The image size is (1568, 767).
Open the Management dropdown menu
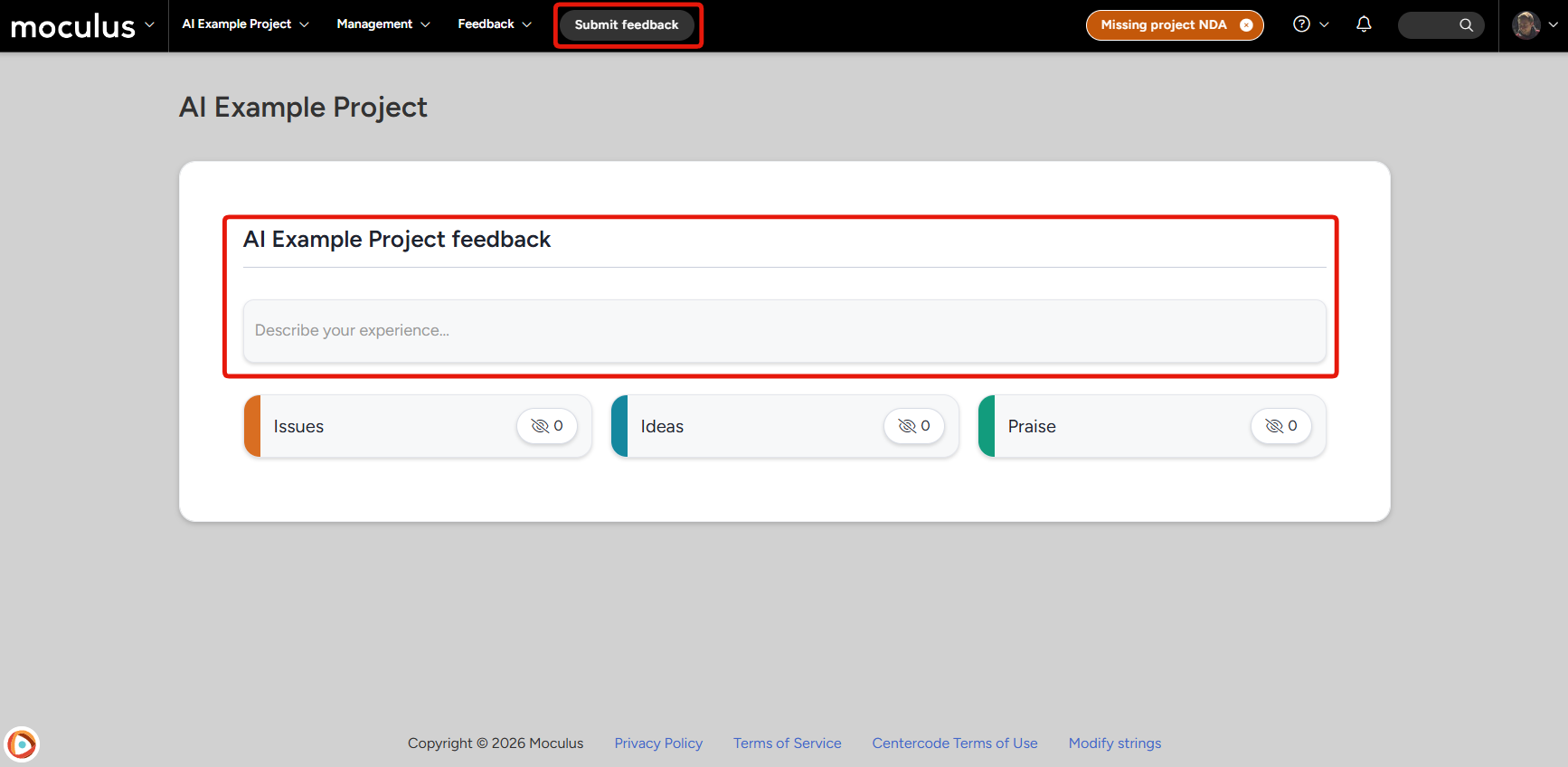point(383,24)
